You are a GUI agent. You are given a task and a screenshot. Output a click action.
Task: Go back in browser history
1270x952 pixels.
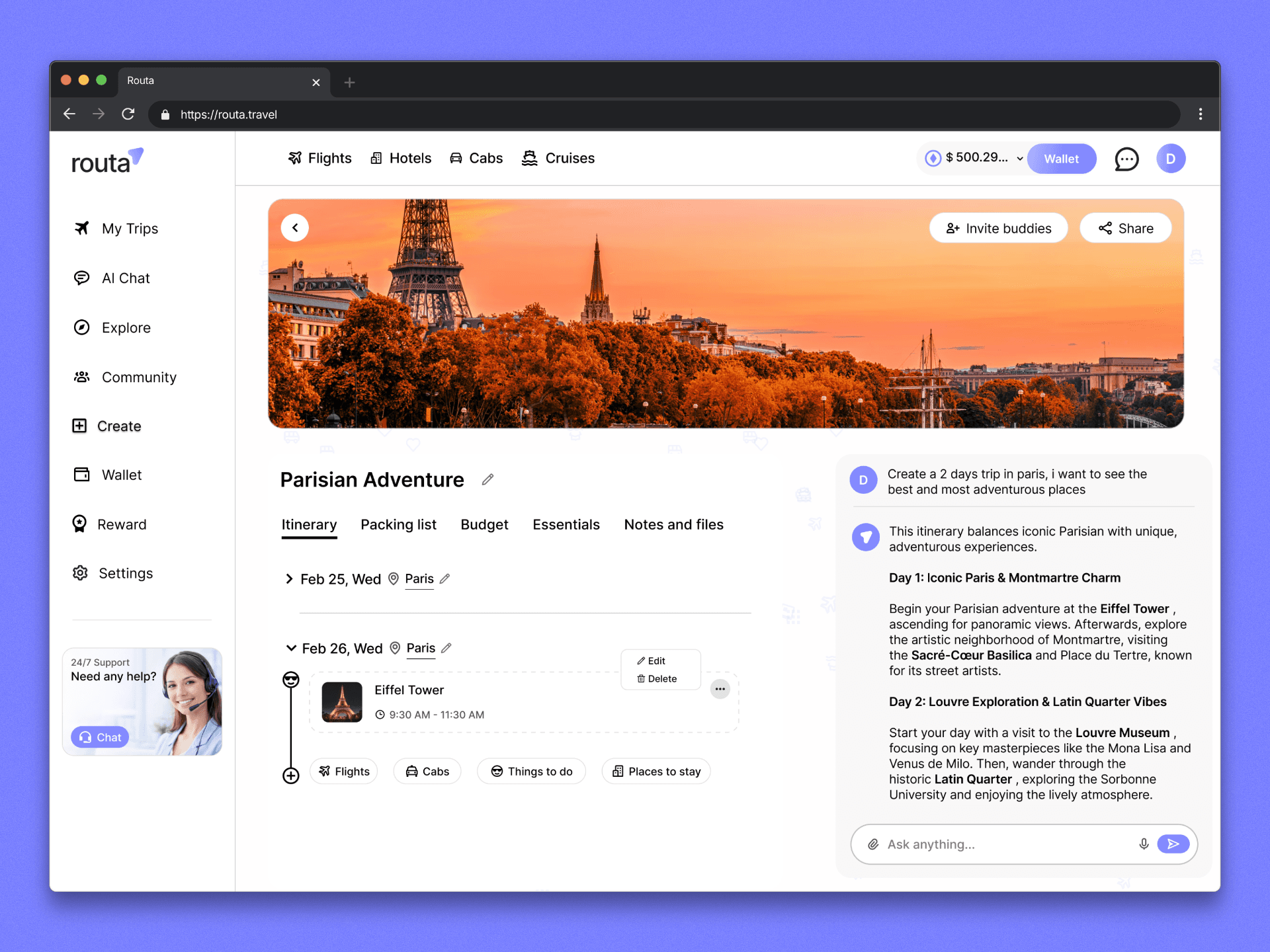point(69,114)
